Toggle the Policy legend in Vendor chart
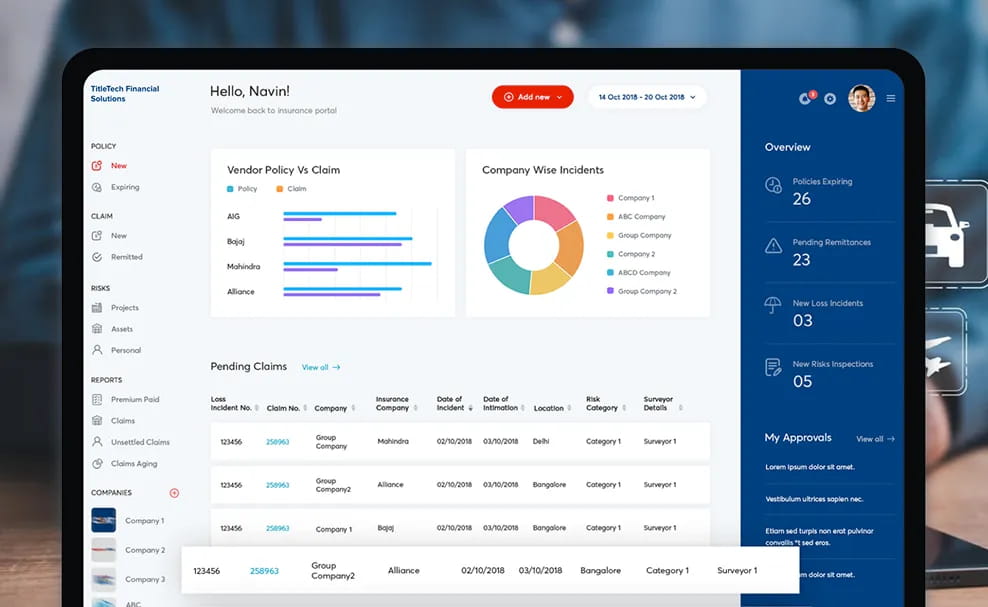988x607 pixels. (240, 188)
